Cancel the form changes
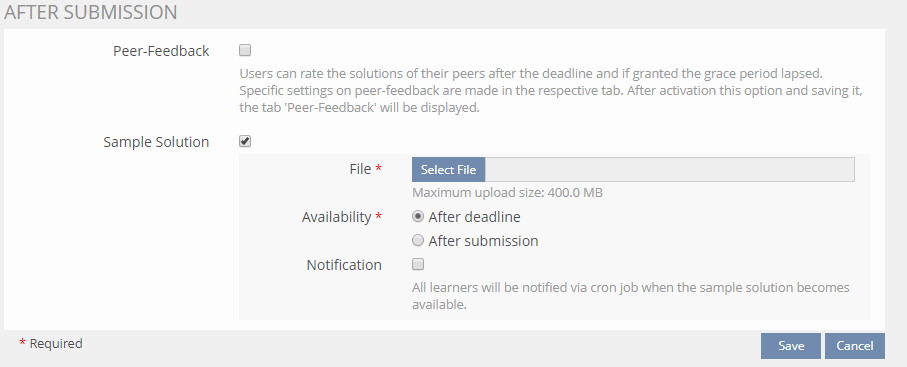 [x=854, y=346]
